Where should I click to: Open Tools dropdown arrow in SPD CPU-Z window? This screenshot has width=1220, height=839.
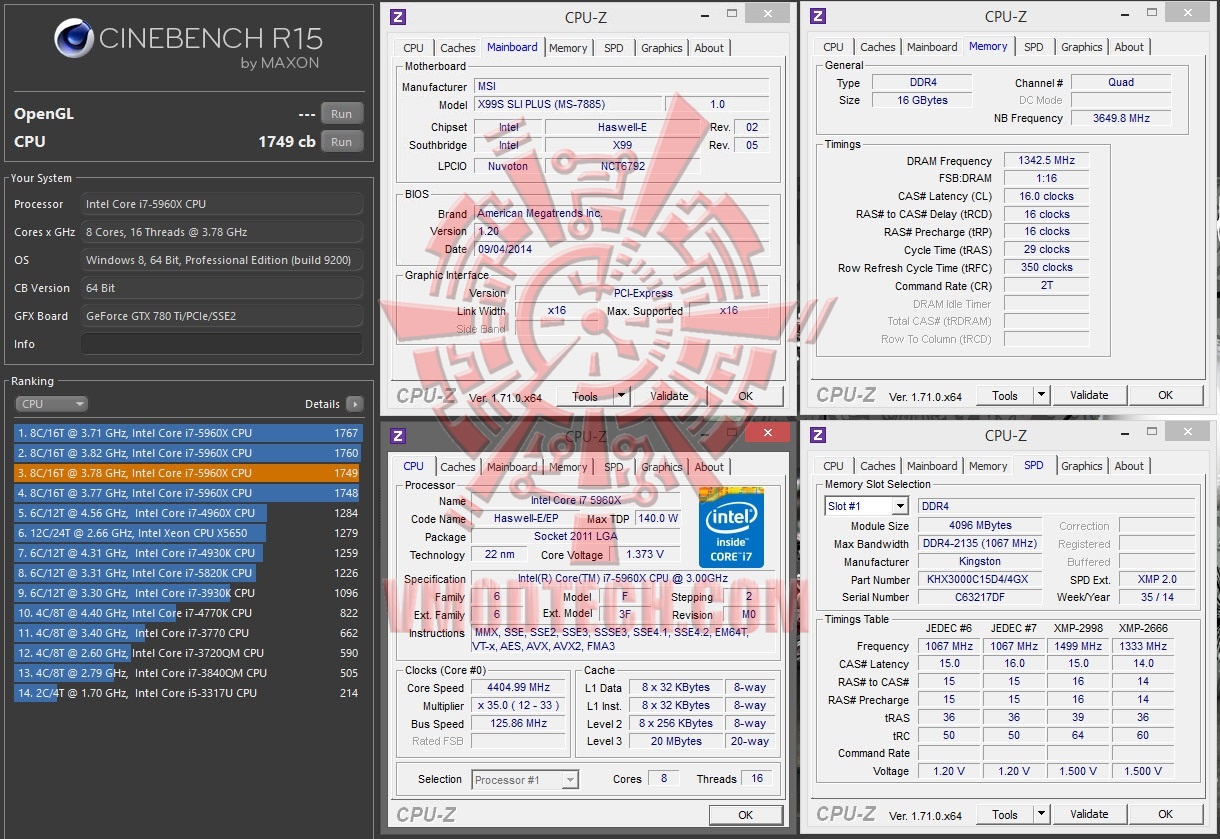(1041, 814)
